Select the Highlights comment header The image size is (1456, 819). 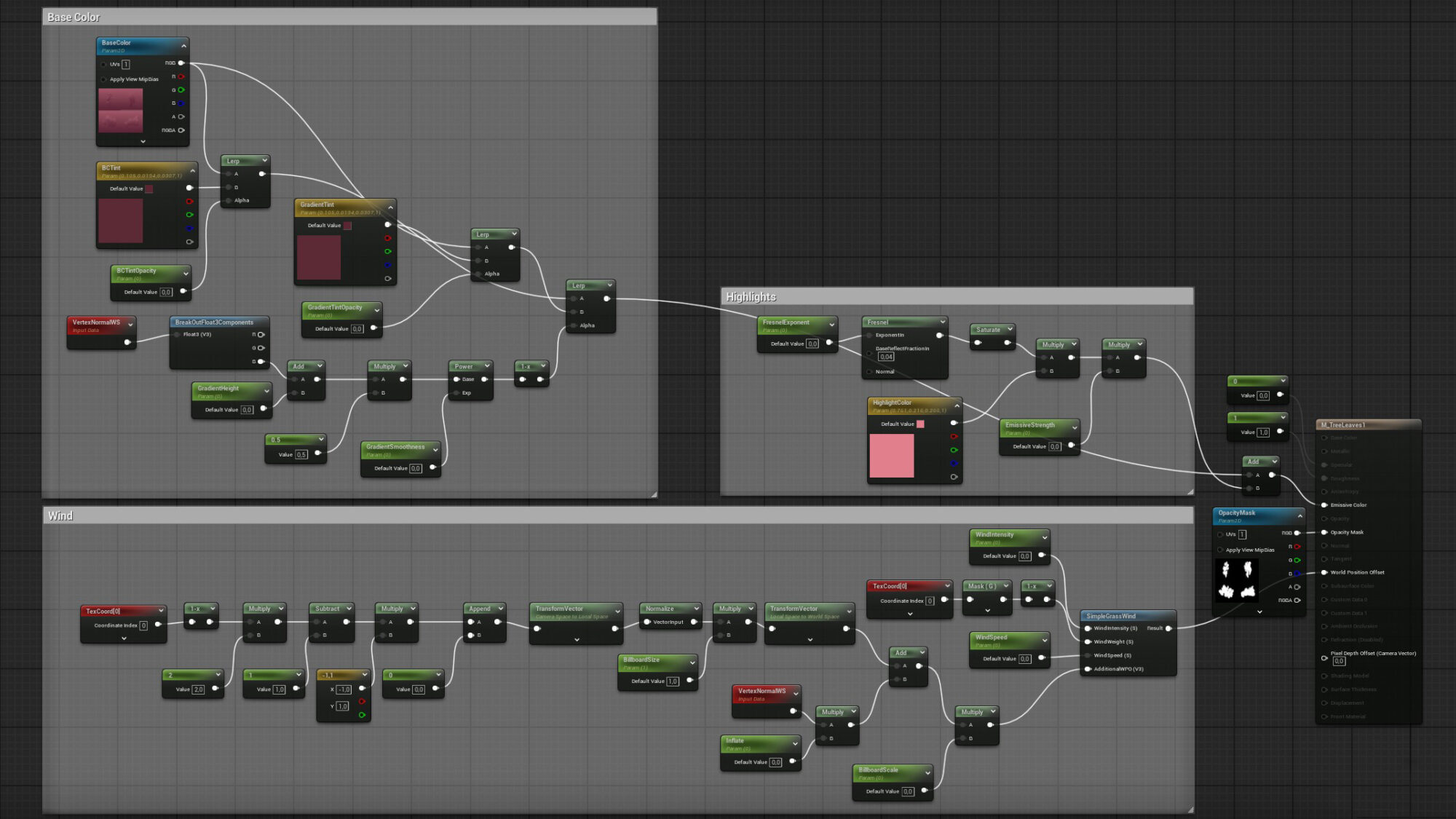click(x=751, y=297)
